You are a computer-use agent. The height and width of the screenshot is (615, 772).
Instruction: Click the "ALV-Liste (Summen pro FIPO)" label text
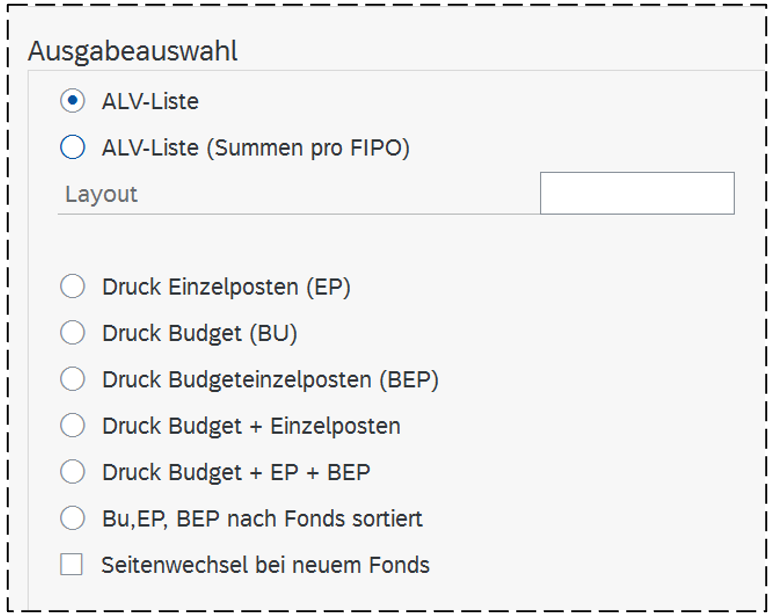point(256,148)
